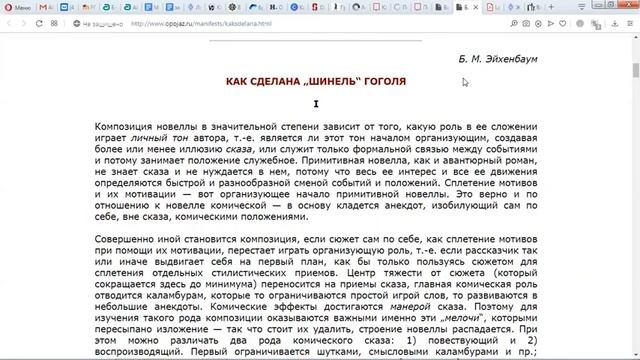
Task: Switch to the Gmail tab
Action: click(46, 7)
